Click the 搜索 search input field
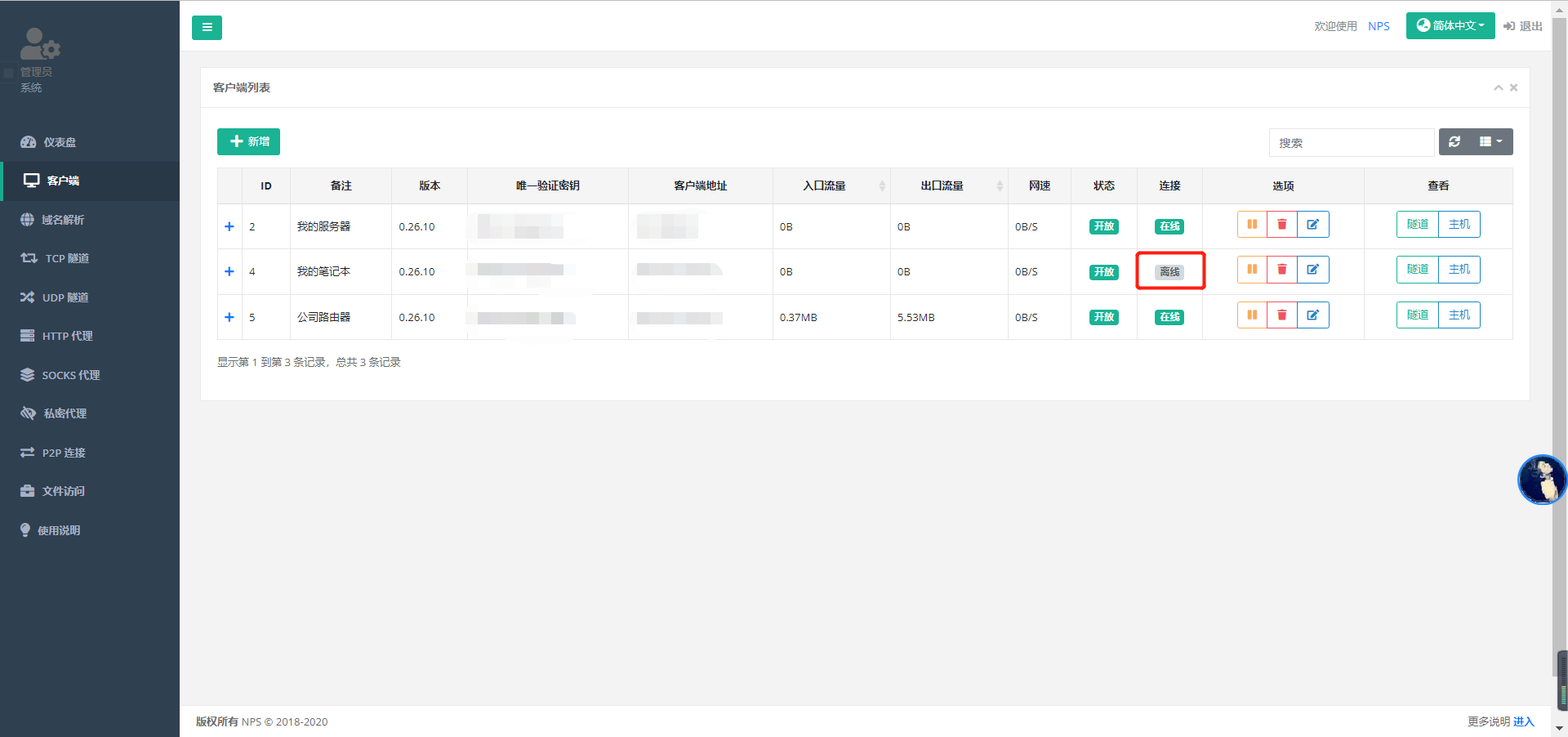 [x=1351, y=143]
